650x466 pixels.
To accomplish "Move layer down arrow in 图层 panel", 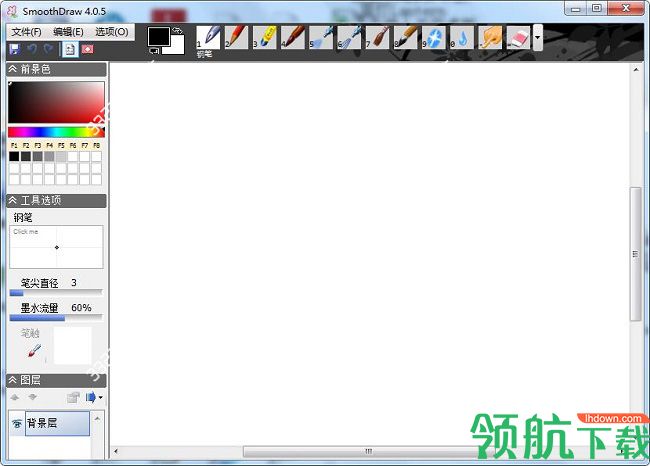I will 32,397.
